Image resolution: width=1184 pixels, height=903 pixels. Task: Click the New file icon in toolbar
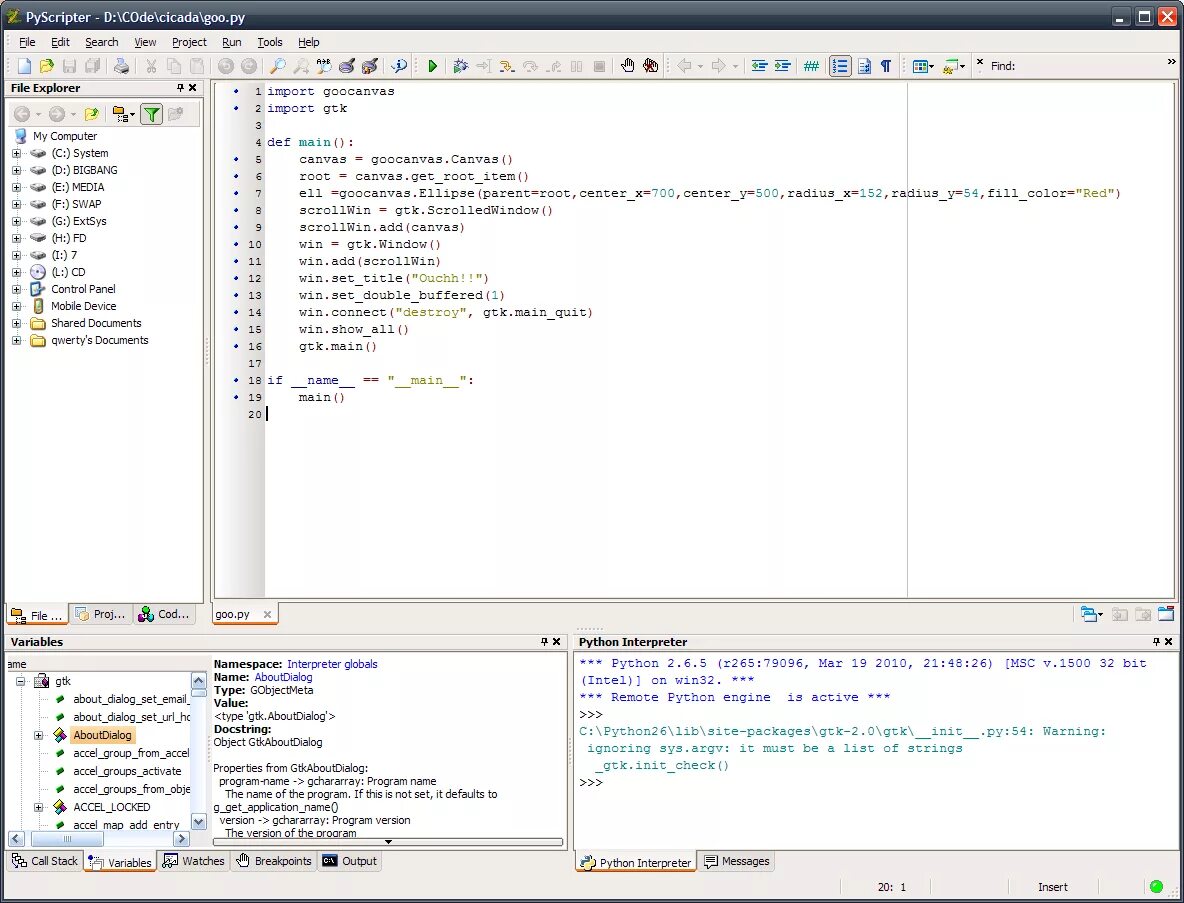coord(24,66)
